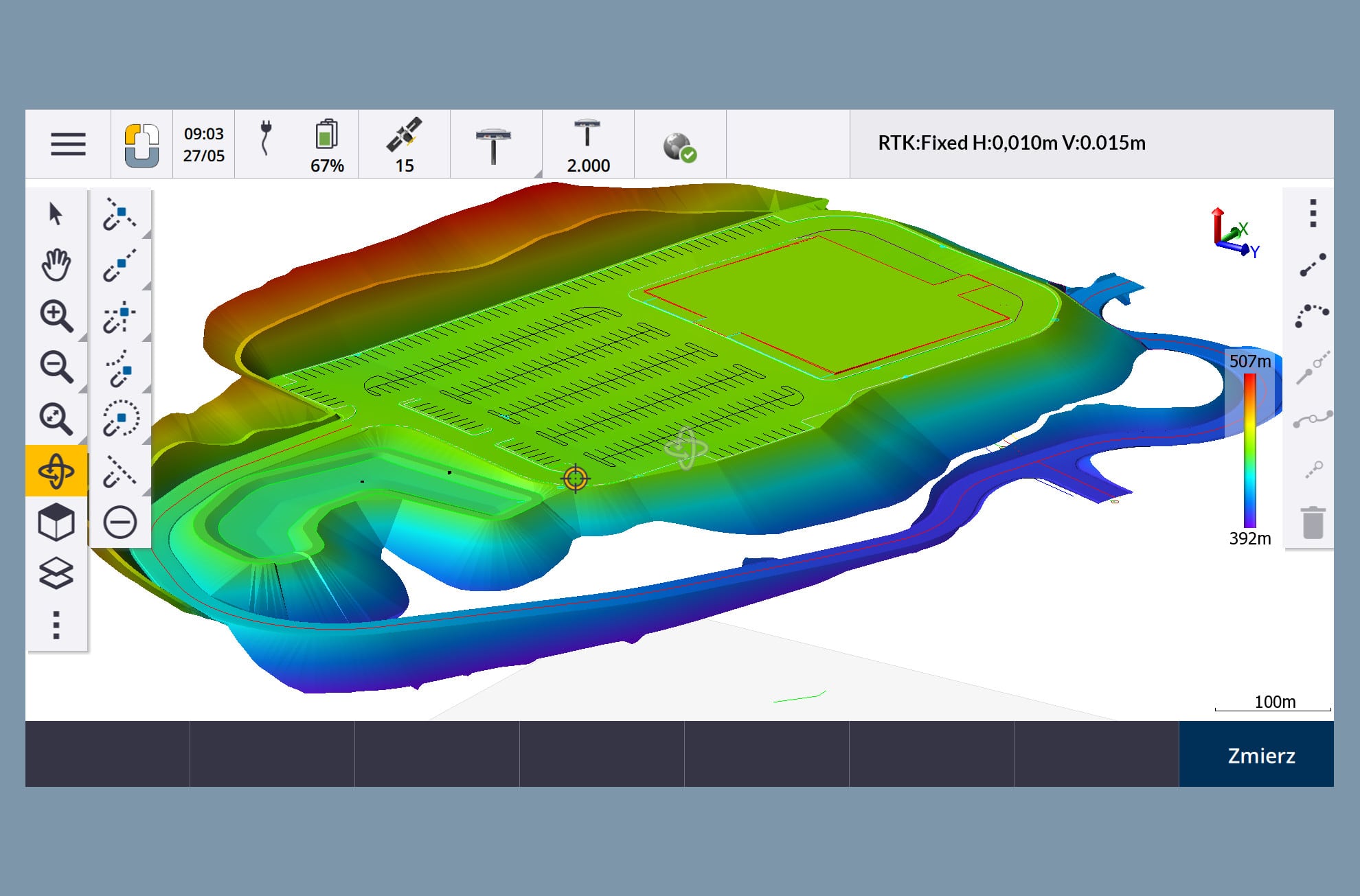Click the circled minus snap-off icon
1360x896 pixels.
tap(120, 522)
